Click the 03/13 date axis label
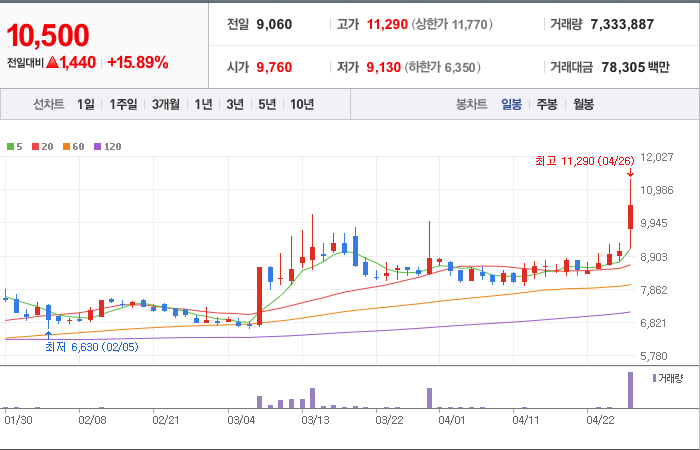The image size is (700, 450). 316,420
